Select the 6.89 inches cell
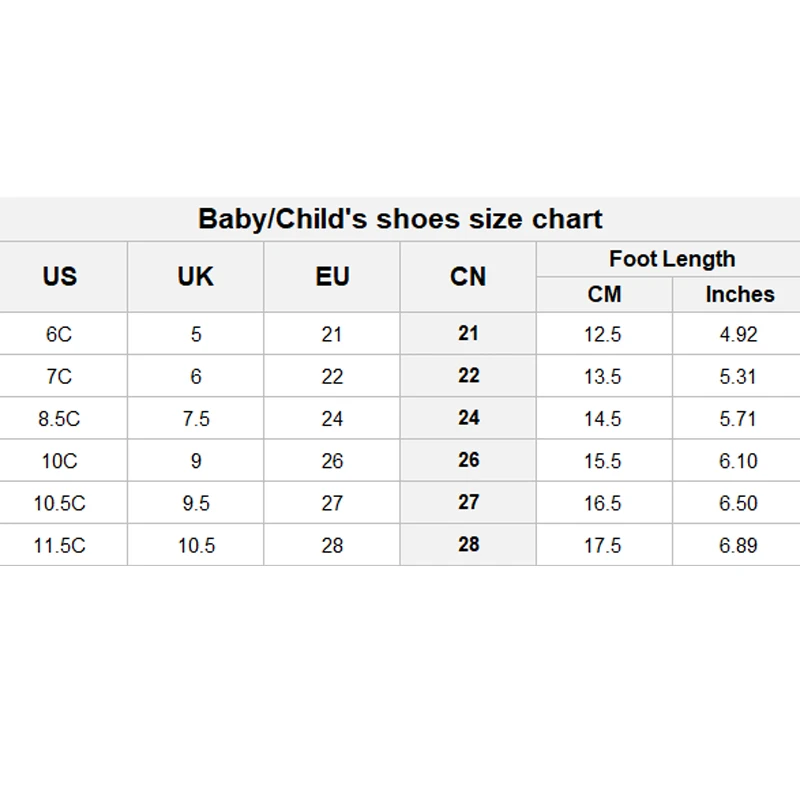 coord(738,545)
